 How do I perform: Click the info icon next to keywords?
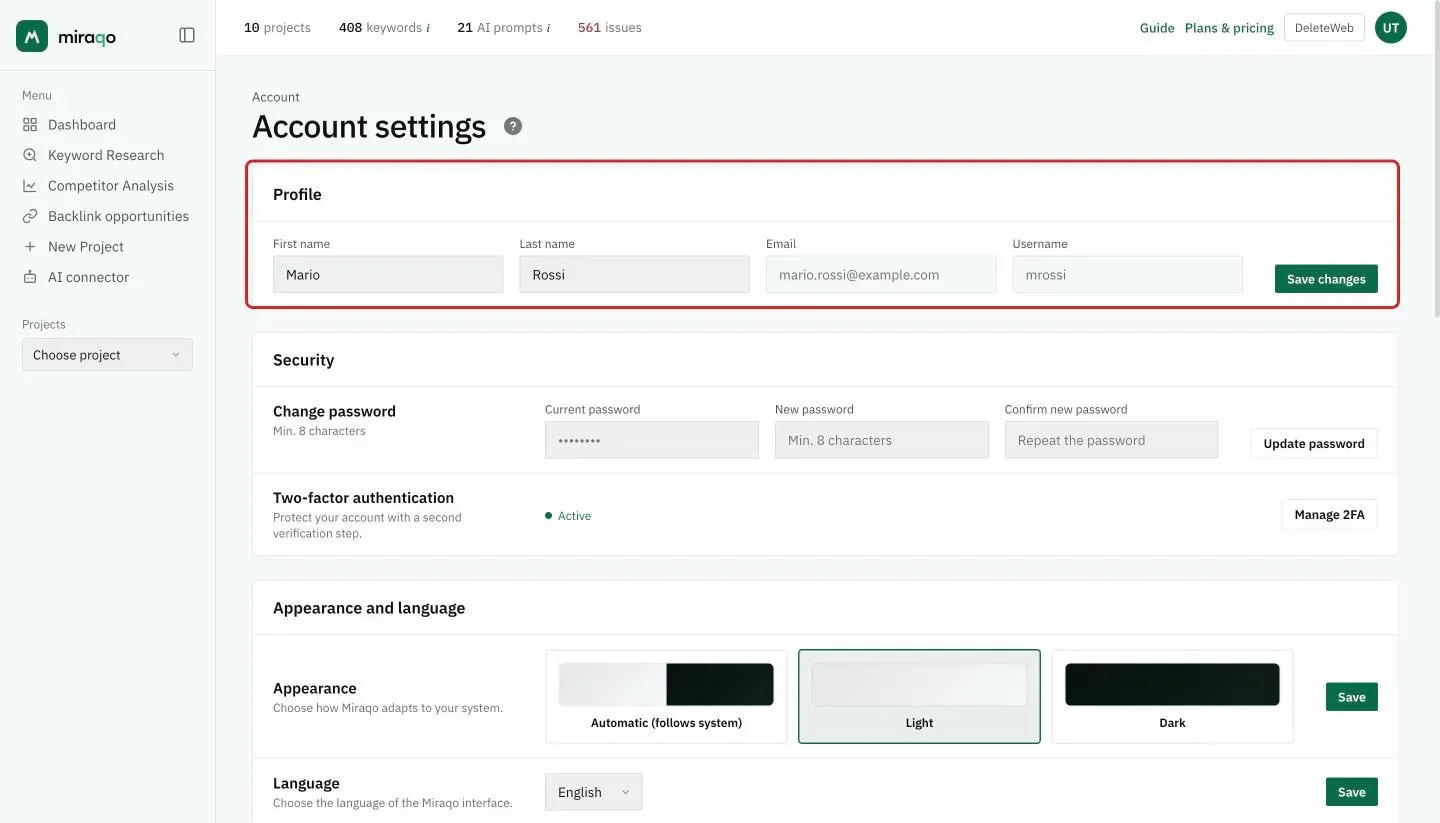tap(428, 28)
